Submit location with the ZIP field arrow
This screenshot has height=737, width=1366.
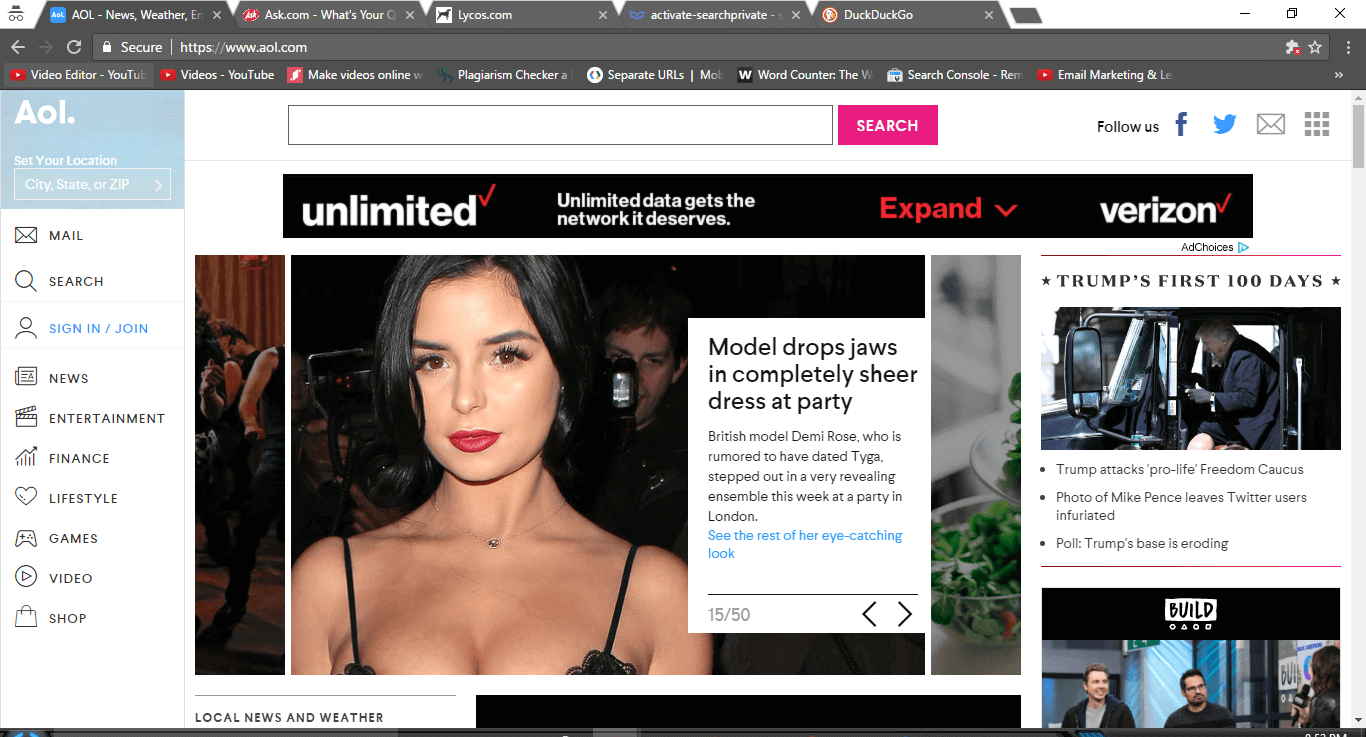(x=158, y=185)
